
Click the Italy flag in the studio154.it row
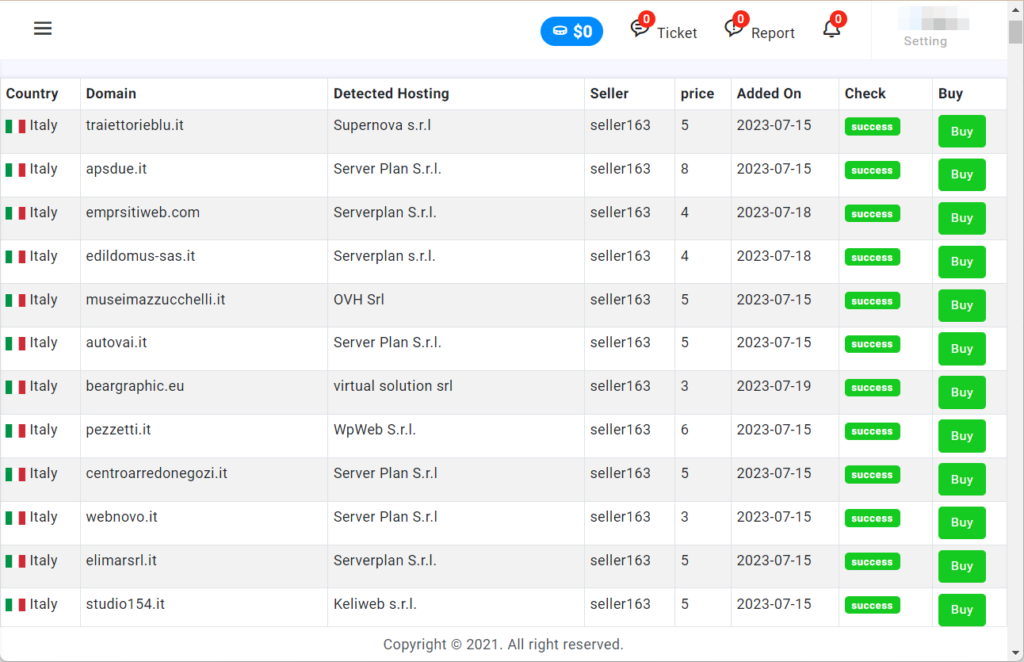pos(15,605)
